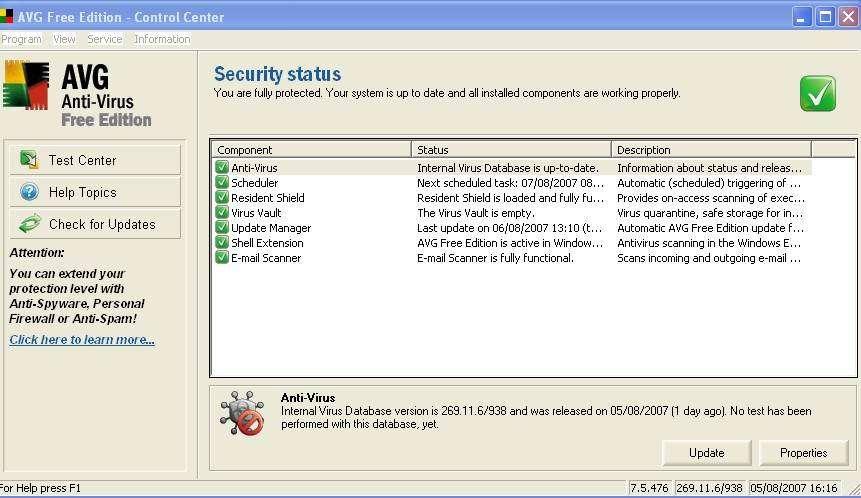Screen dimensions: 861x498
Task: Click 'AVG Free Edition is active in Window...' status
Action: coord(510,243)
